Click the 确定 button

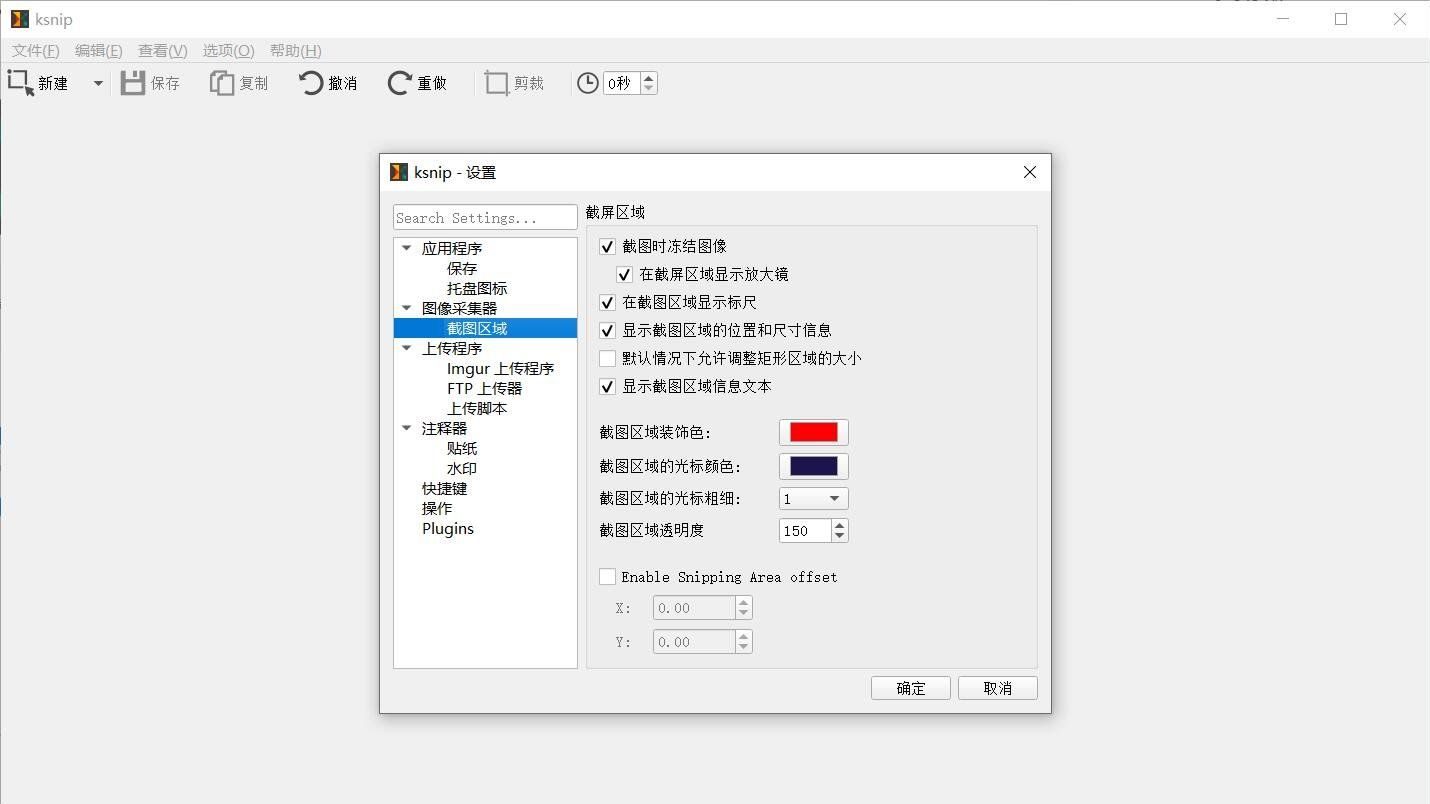coord(911,688)
